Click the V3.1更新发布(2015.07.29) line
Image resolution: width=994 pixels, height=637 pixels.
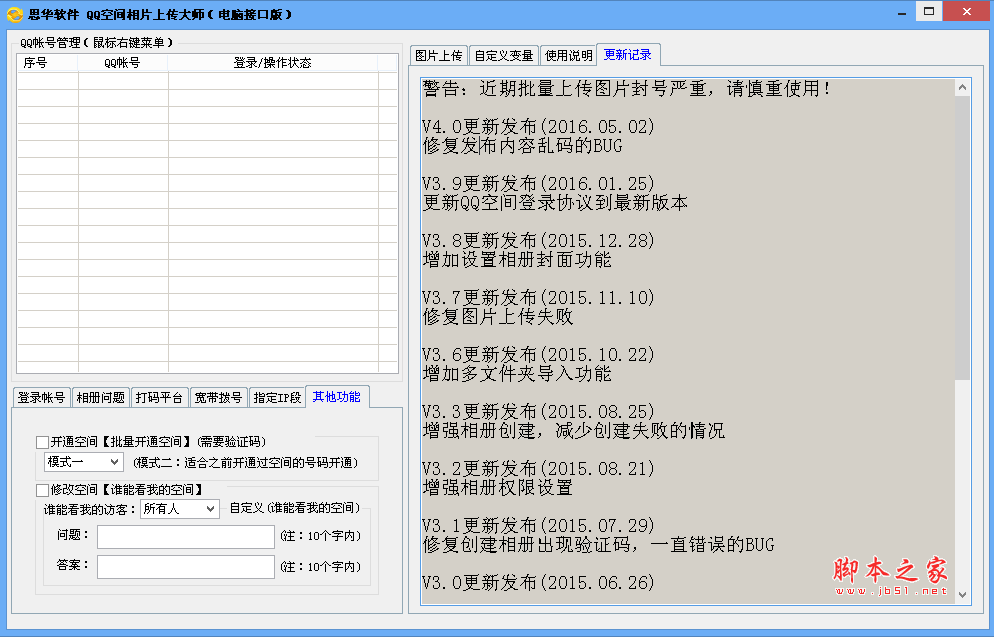coord(538,526)
